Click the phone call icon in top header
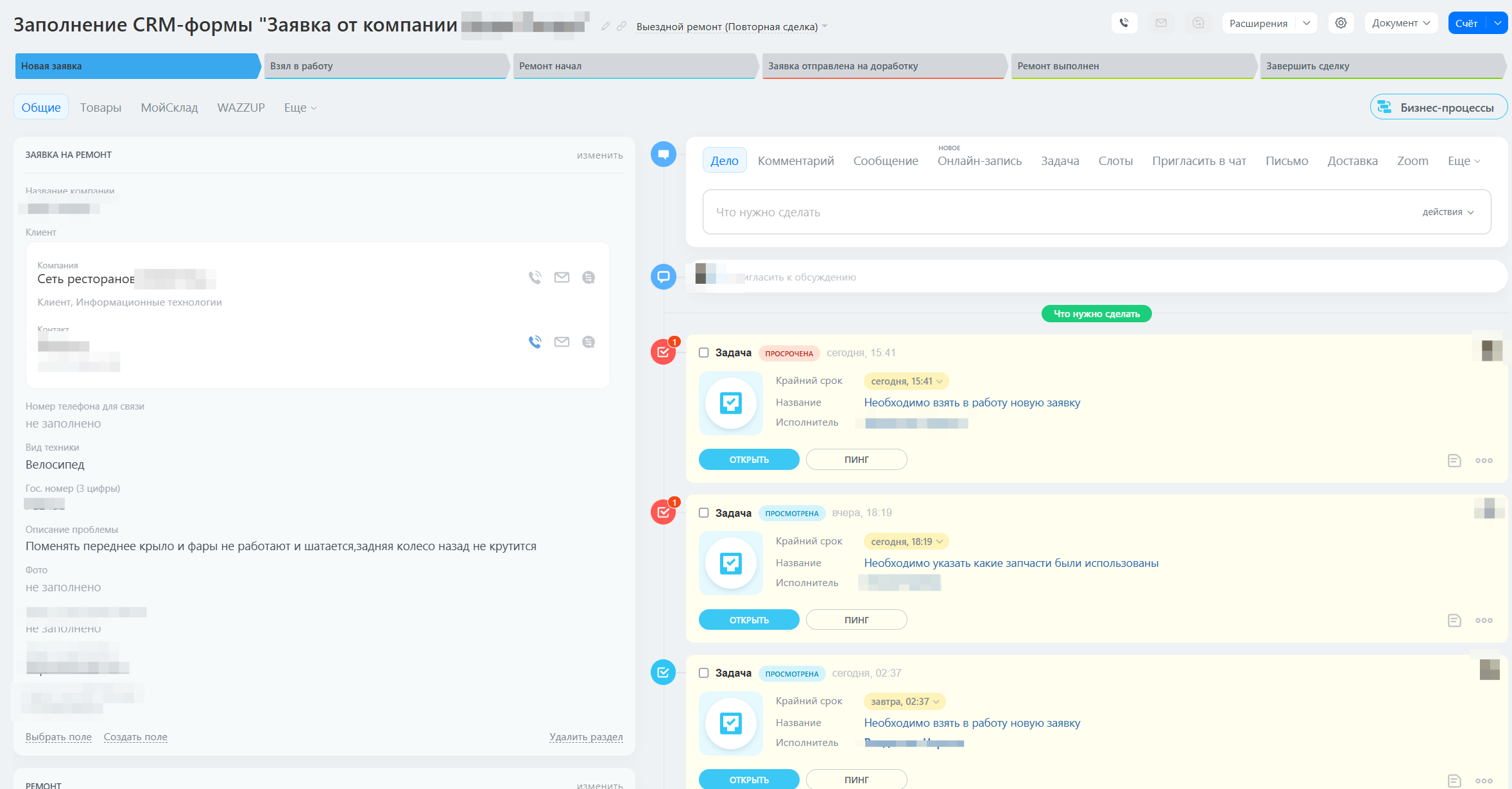 (x=1124, y=23)
